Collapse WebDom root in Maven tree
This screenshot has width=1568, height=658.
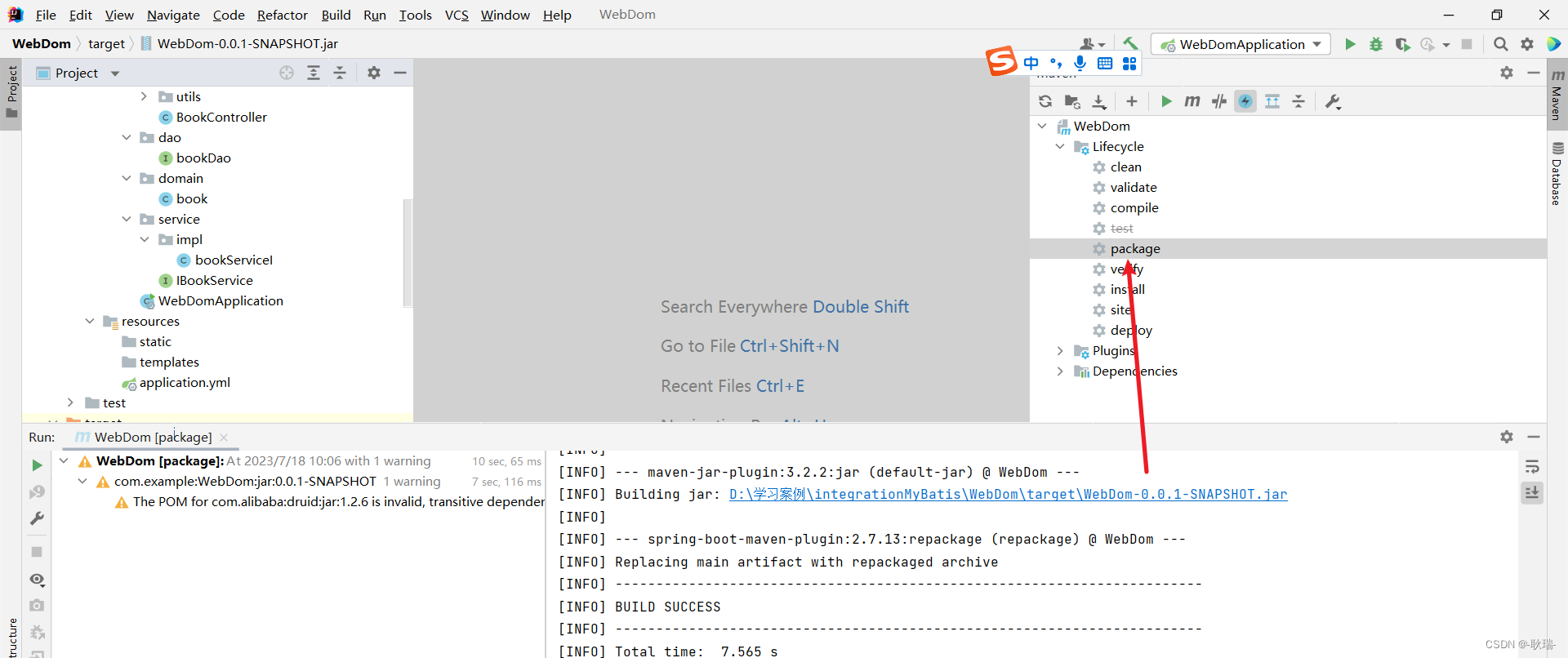click(x=1042, y=127)
